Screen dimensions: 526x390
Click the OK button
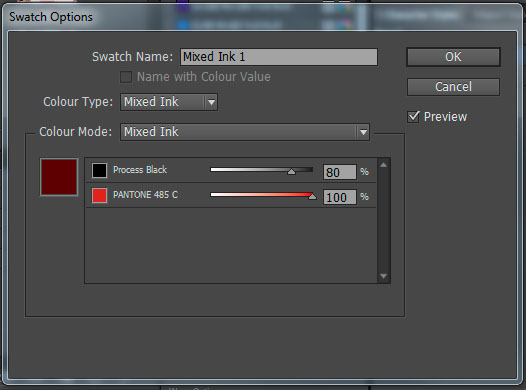[x=453, y=57]
